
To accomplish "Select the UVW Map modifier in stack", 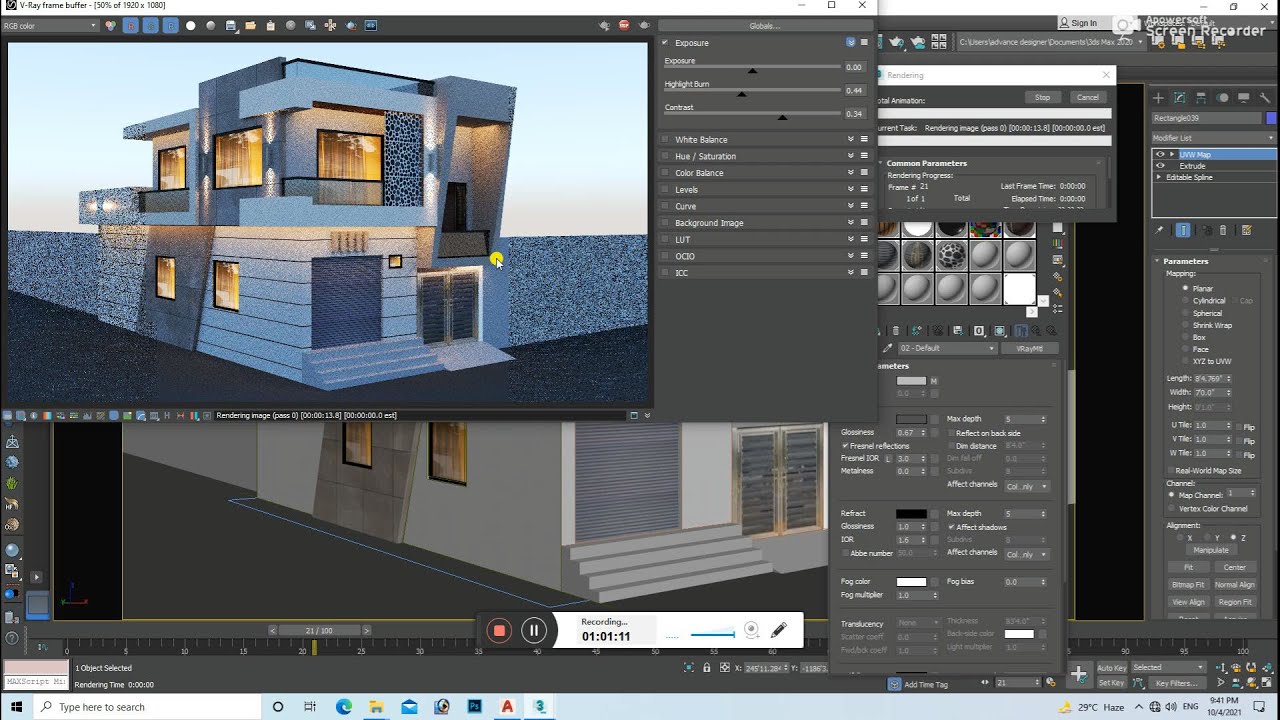I will pos(1195,154).
